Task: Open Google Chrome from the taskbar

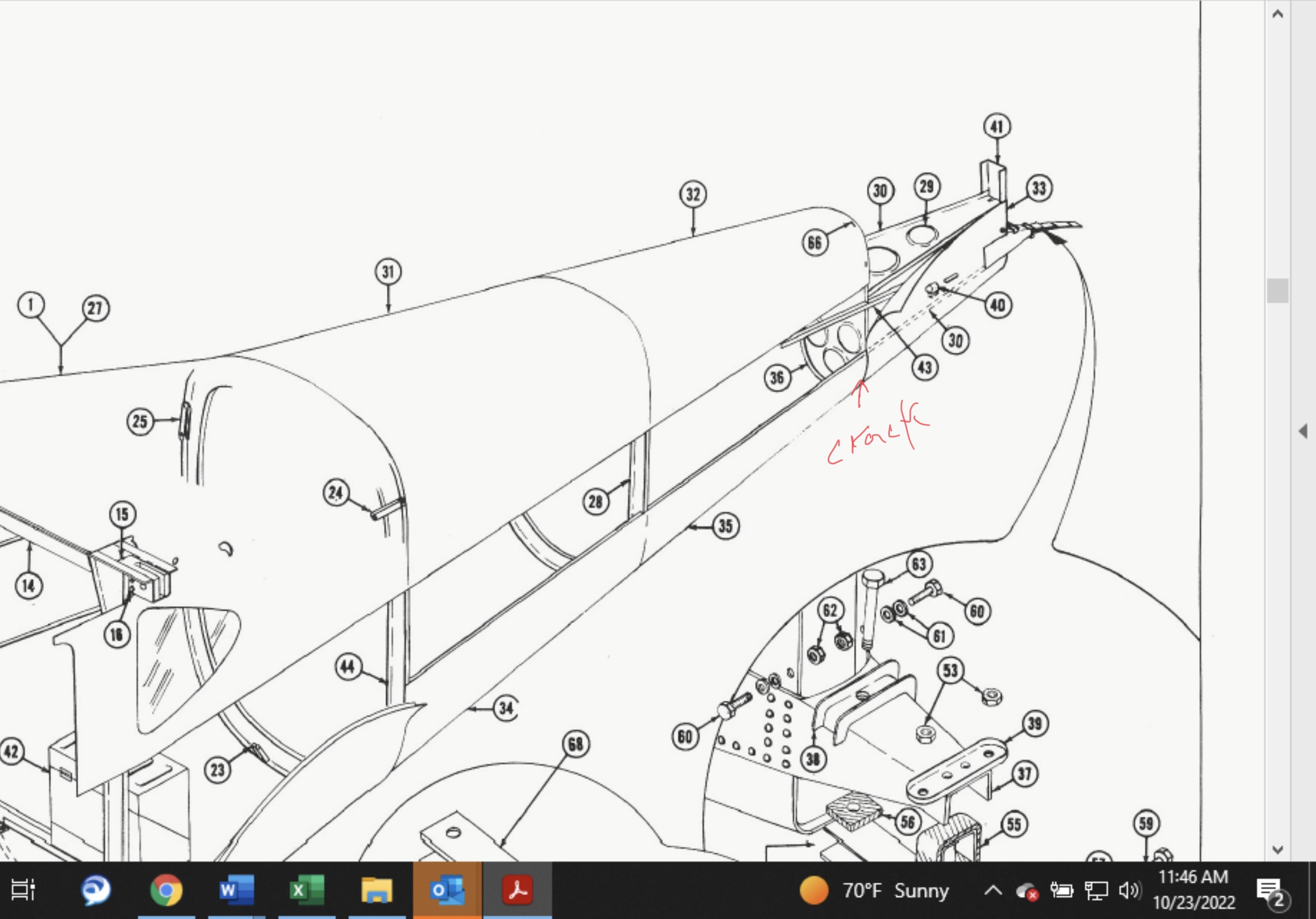Action: click(x=166, y=890)
